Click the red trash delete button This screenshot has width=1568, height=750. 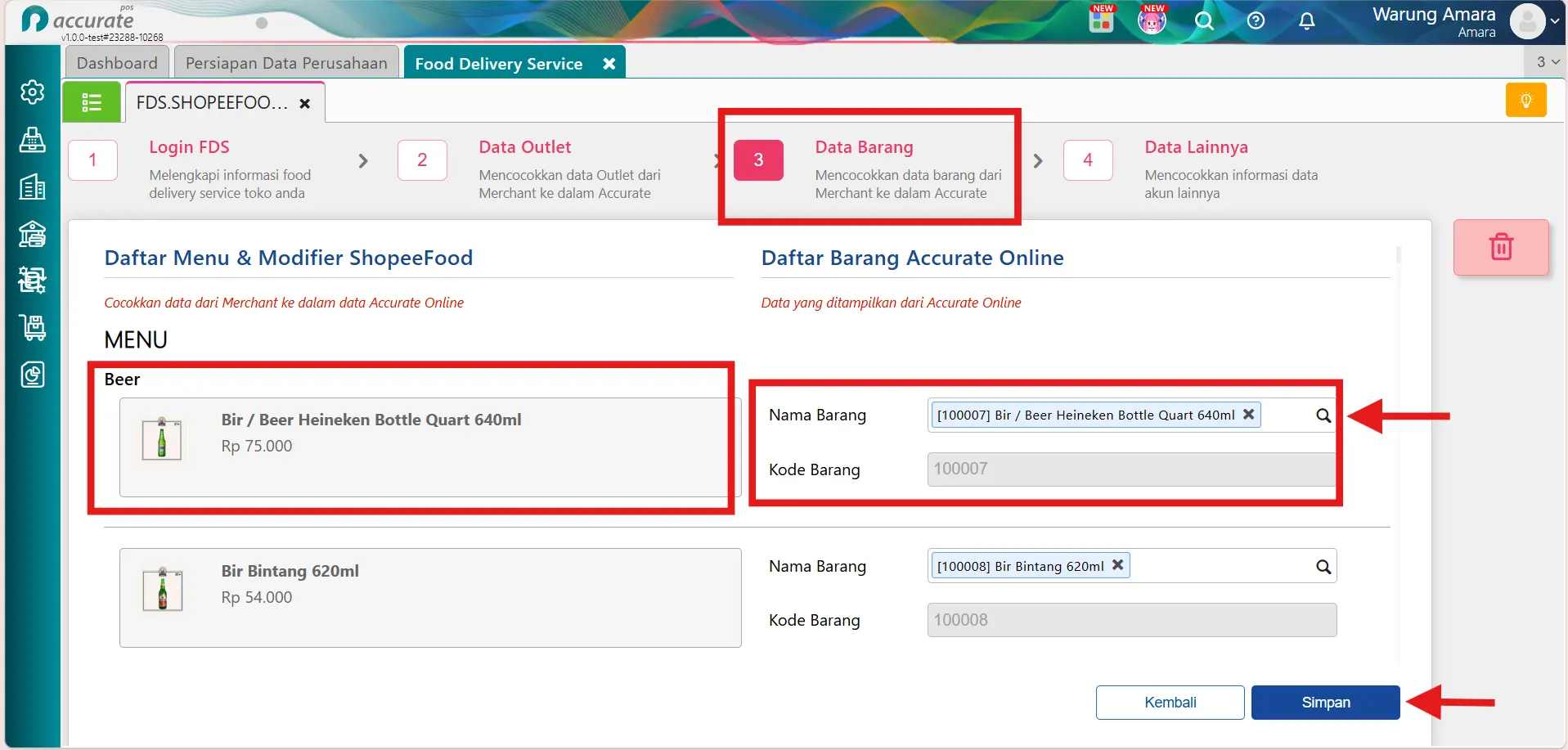(x=1501, y=247)
